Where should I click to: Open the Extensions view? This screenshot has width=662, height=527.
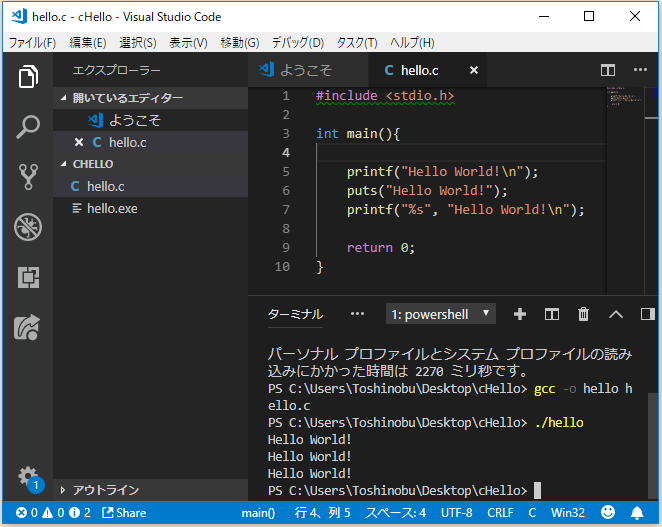pos(28,277)
